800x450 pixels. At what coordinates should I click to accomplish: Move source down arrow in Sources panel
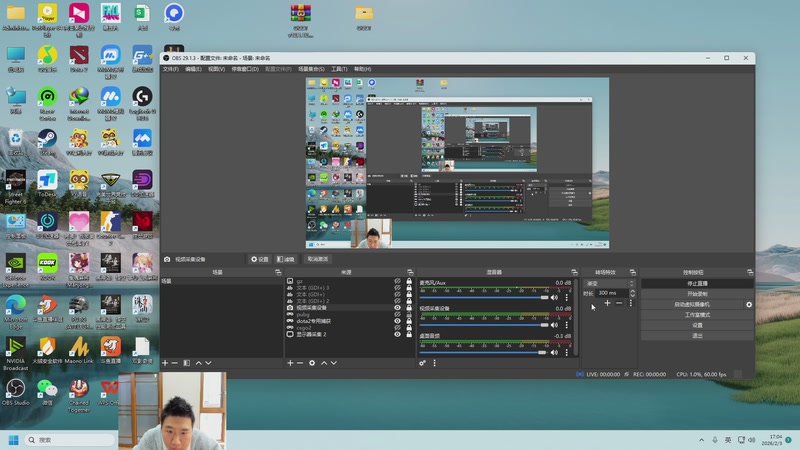[x=334, y=363]
